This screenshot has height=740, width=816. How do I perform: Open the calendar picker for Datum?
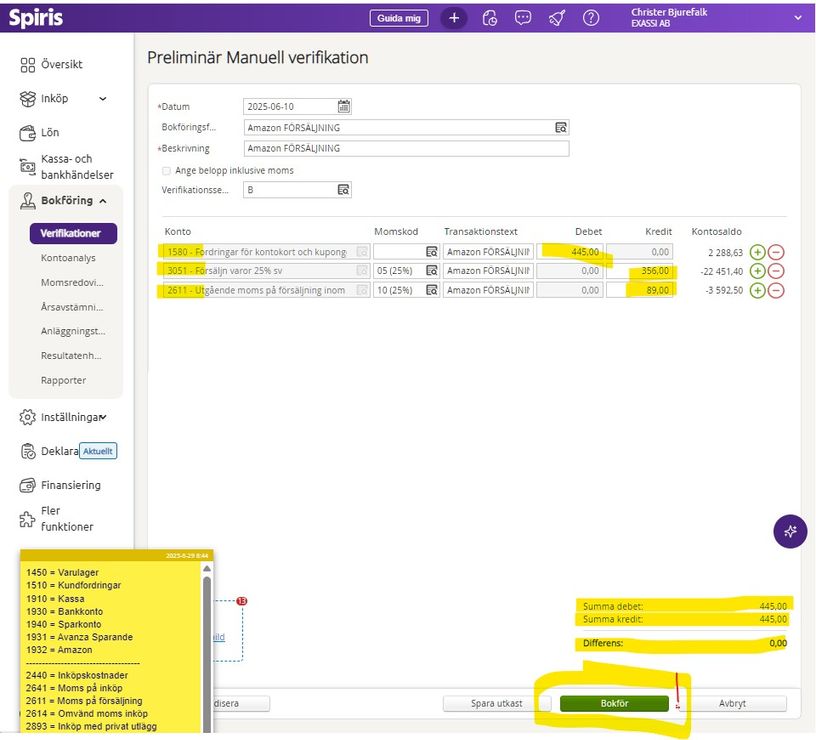click(344, 106)
